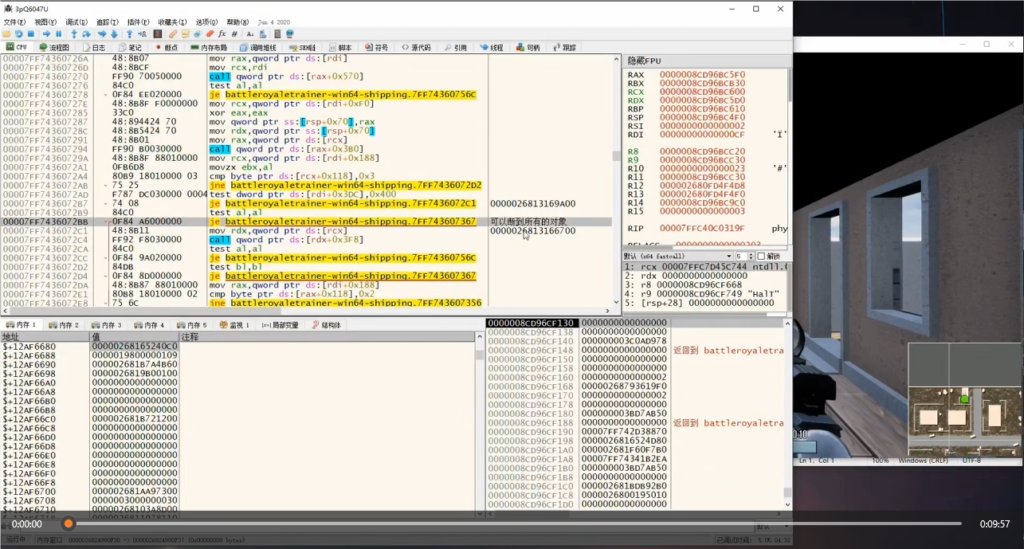The width and height of the screenshot is (1024, 549).
Task: Open the 默认 (x64 fastcall) calling convention dropdown
Action: (677, 256)
